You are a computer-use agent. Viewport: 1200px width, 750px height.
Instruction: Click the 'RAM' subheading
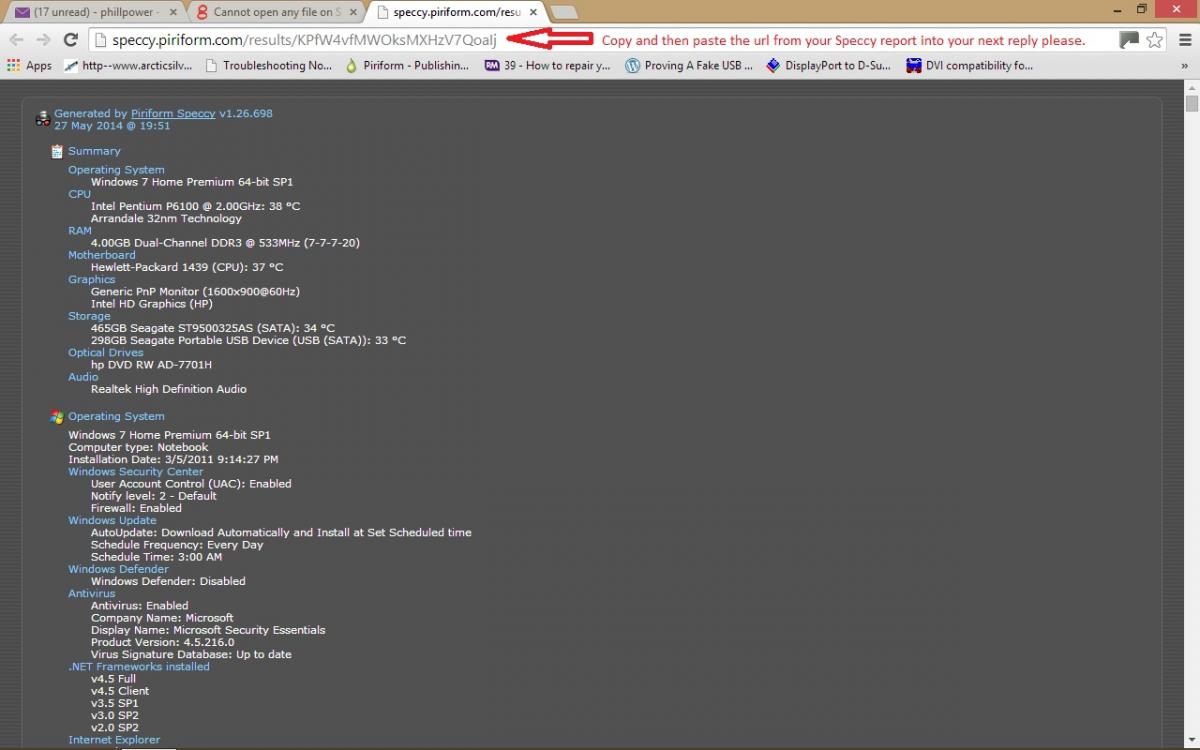click(x=80, y=230)
